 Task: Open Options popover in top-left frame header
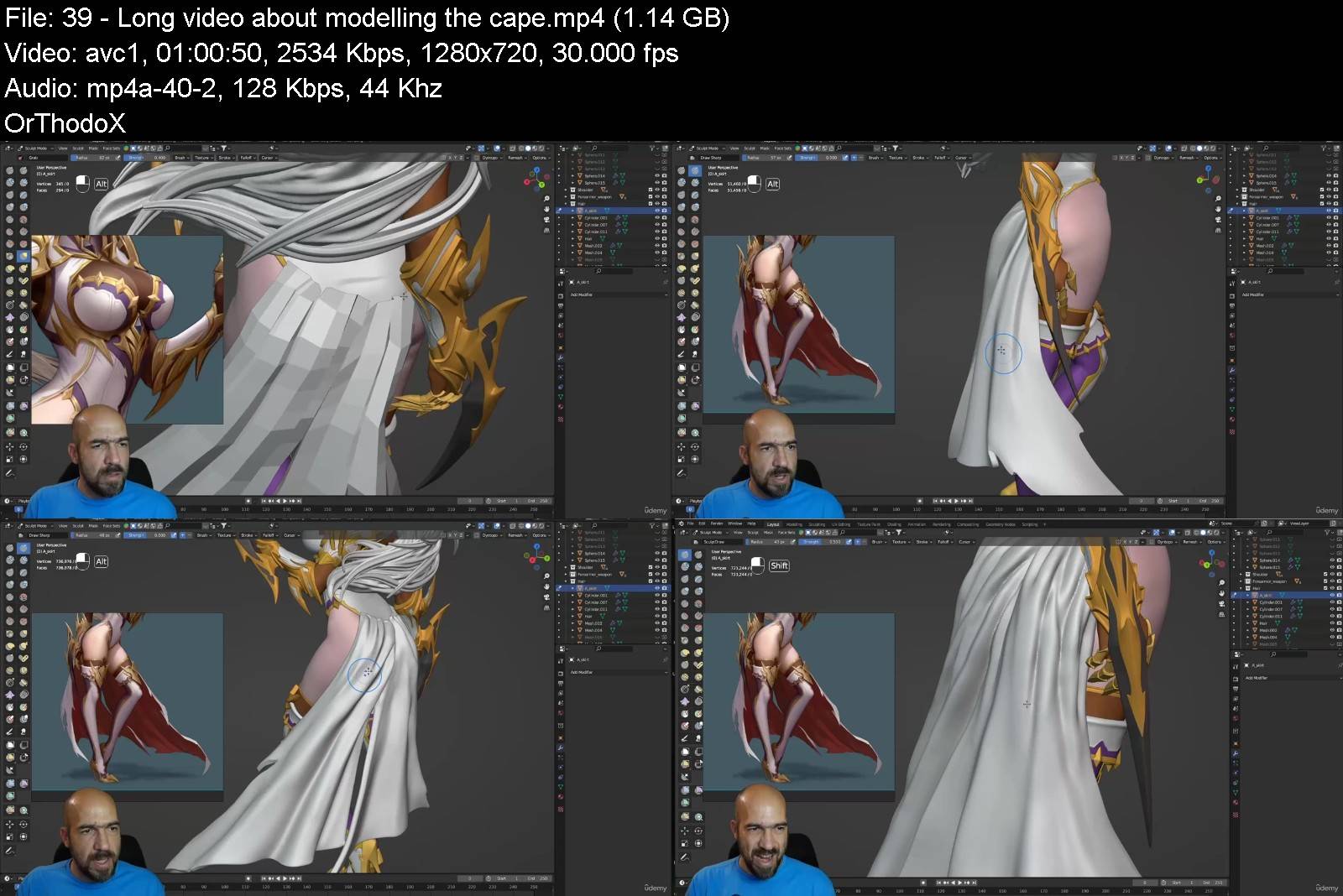540,158
